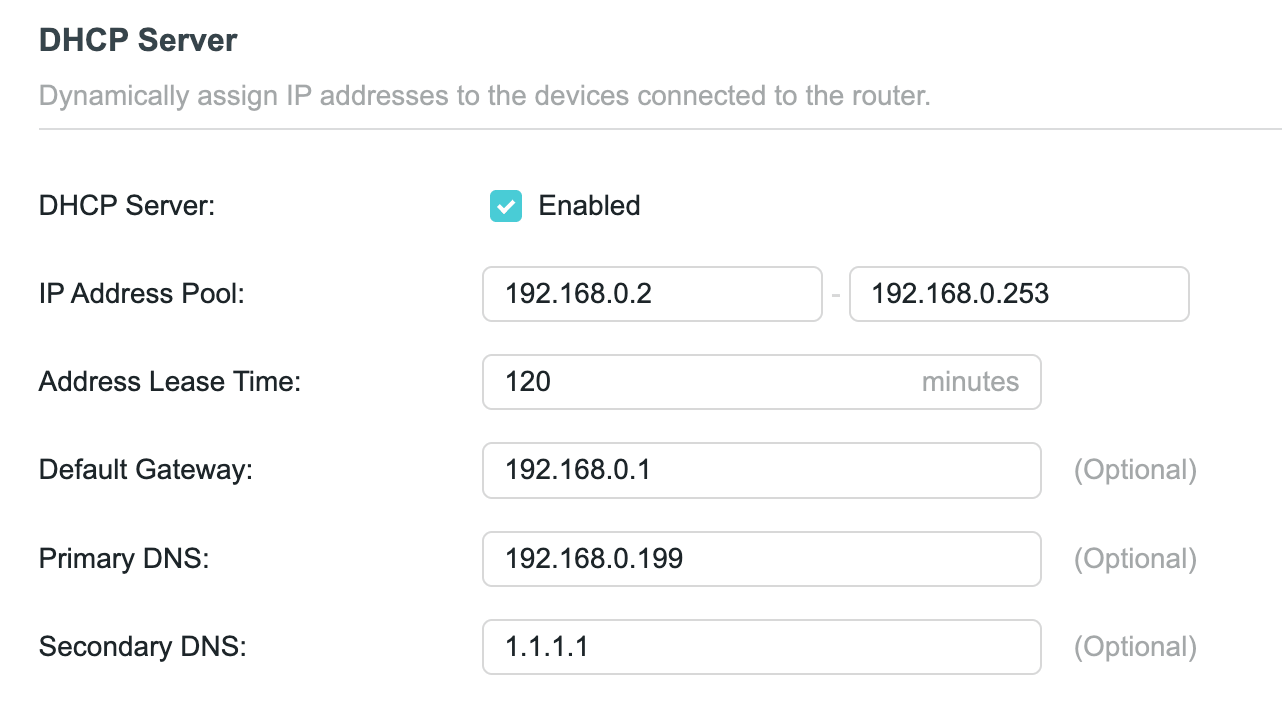Click "(Optional)" hint beside Secondary DNS
Image resolution: width=1282 pixels, height=714 pixels.
coord(1135,646)
